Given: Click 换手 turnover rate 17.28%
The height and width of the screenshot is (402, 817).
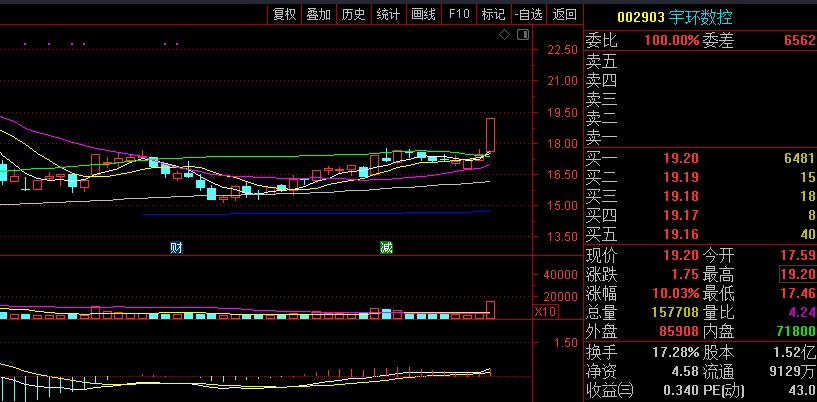Looking at the screenshot, I should pyautogui.click(x=676, y=353).
